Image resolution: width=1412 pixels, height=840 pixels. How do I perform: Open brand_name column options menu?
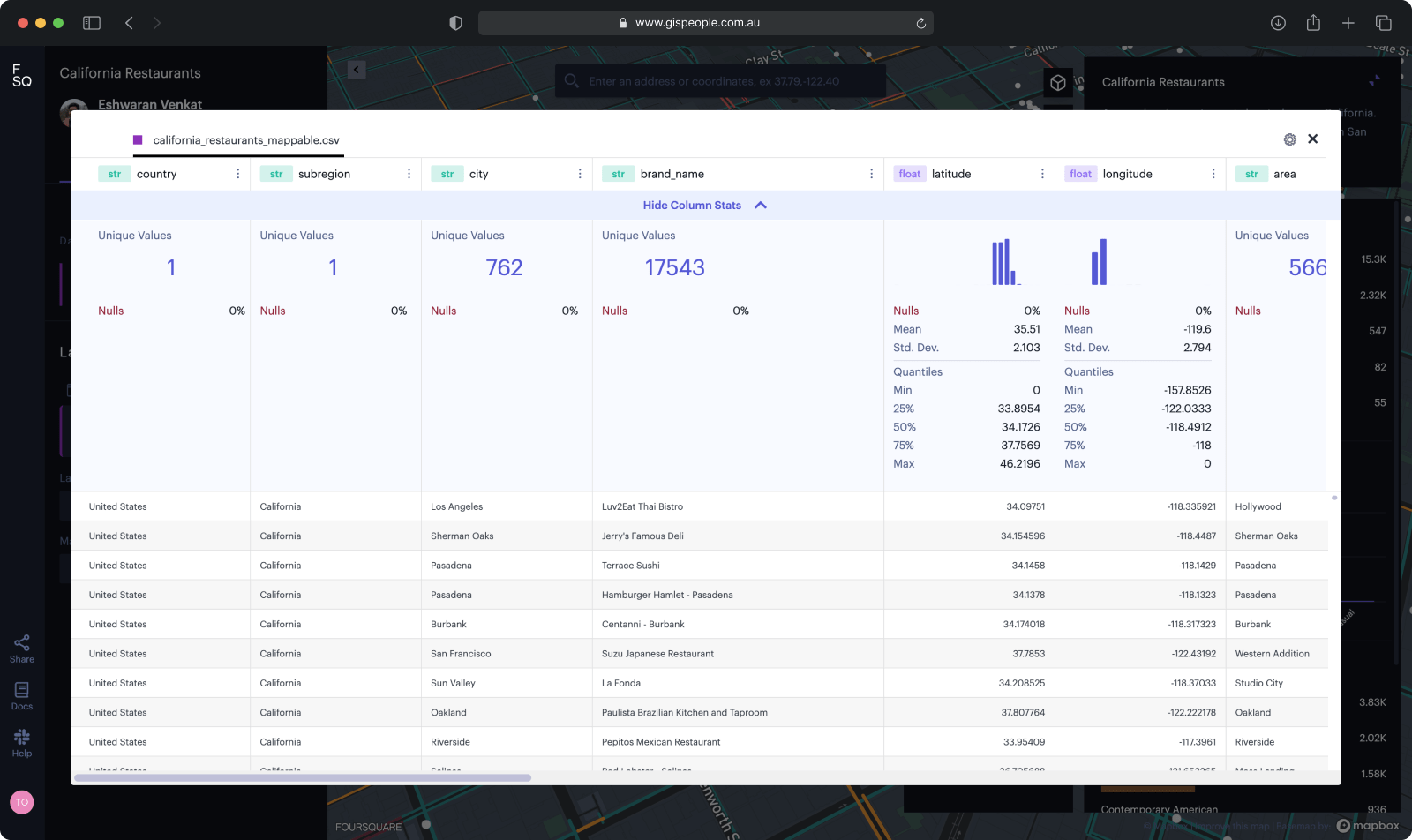coord(871,174)
